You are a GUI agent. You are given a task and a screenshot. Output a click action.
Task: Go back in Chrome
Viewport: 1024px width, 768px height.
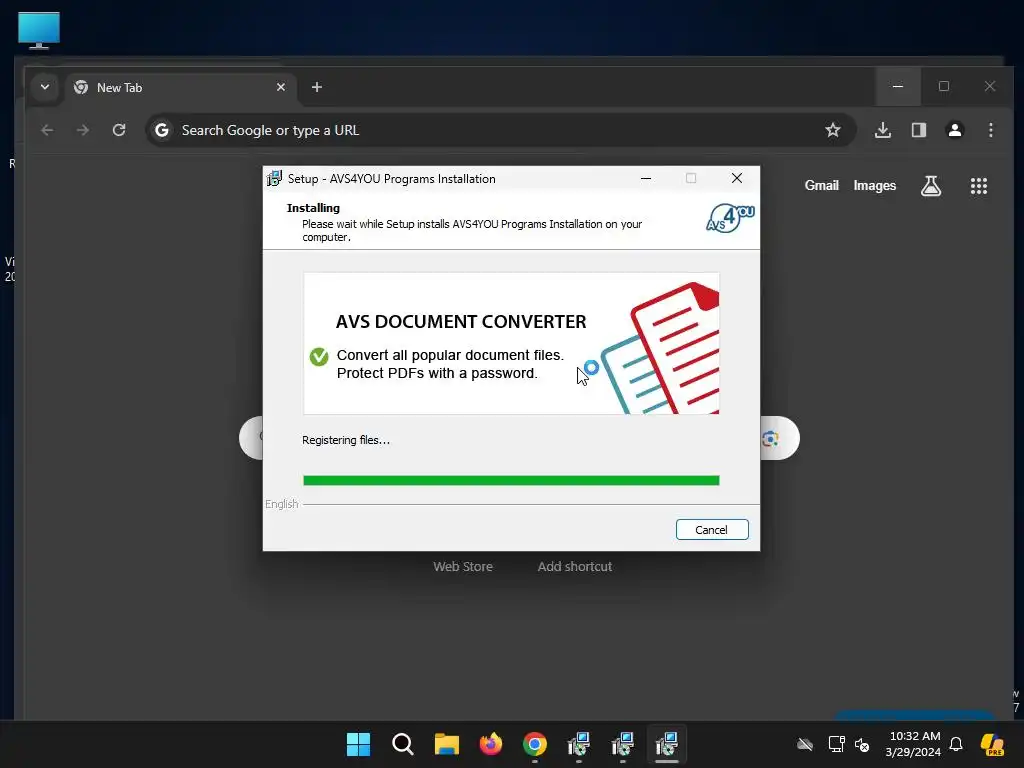pos(47,130)
